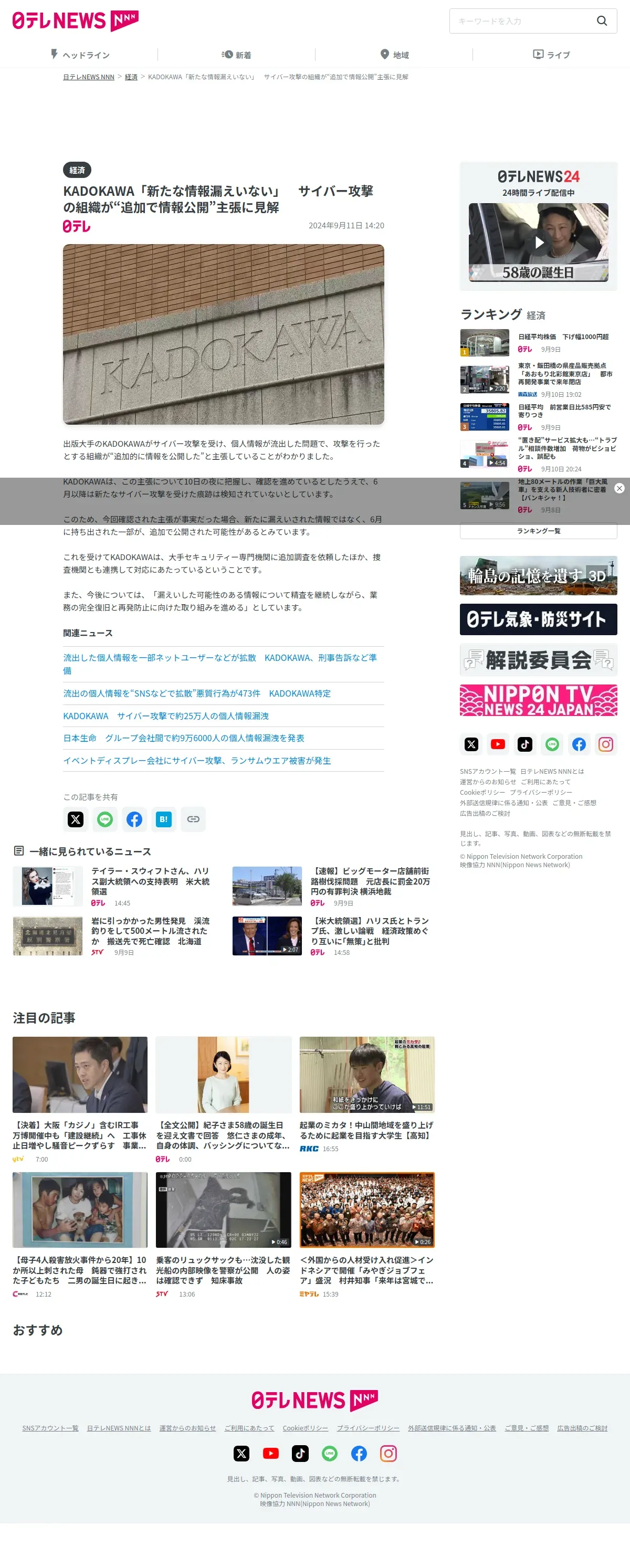Open footer プライバシーポリシー link
630x1568 pixels.
[368, 1428]
